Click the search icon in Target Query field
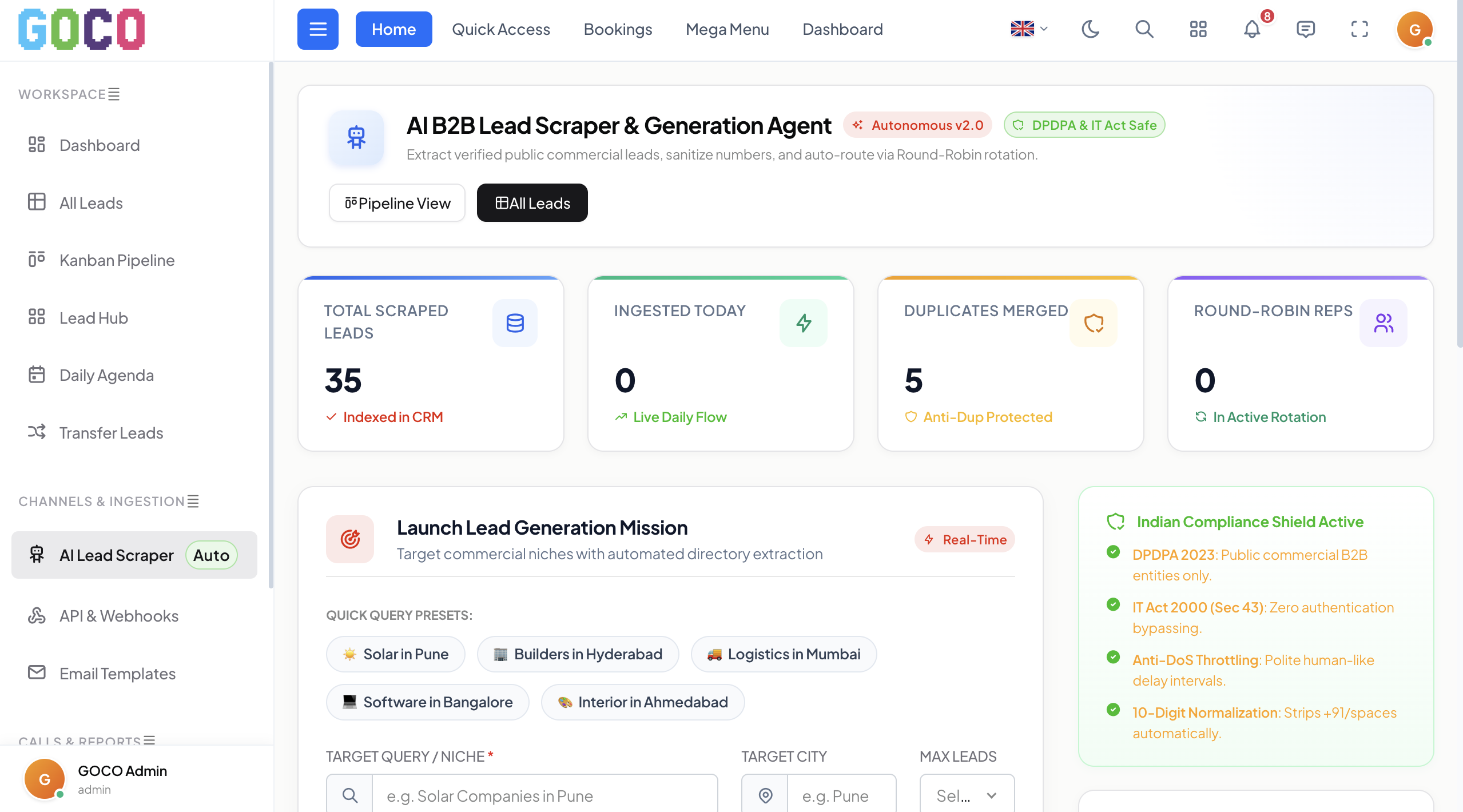 pos(349,795)
